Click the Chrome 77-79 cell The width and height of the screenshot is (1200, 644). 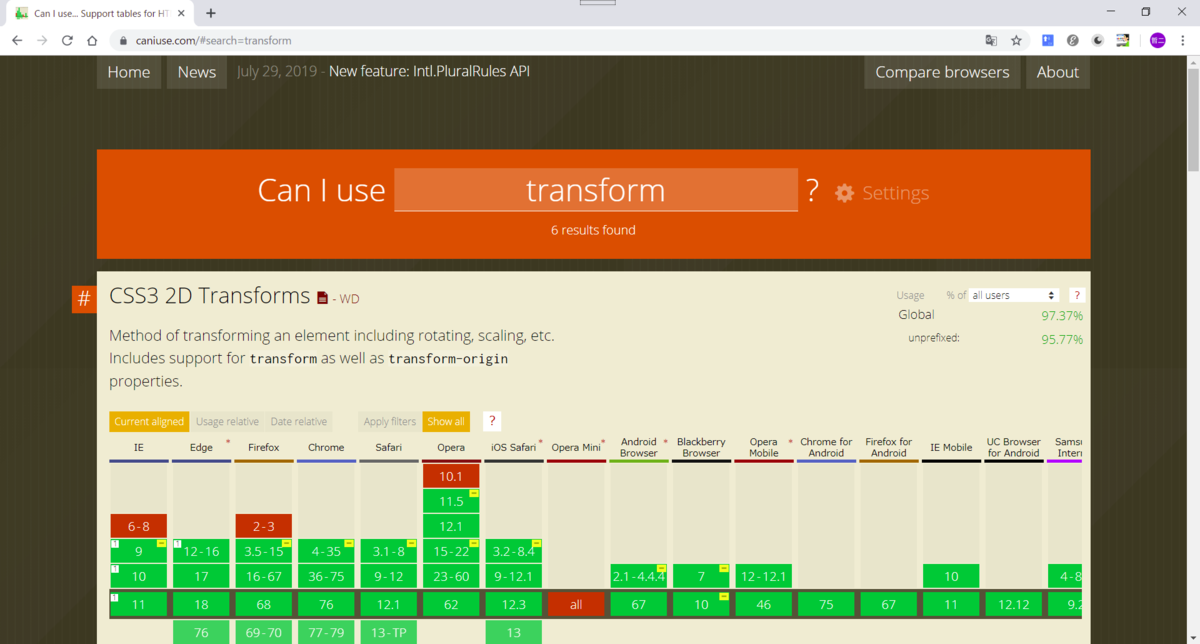(x=326, y=632)
